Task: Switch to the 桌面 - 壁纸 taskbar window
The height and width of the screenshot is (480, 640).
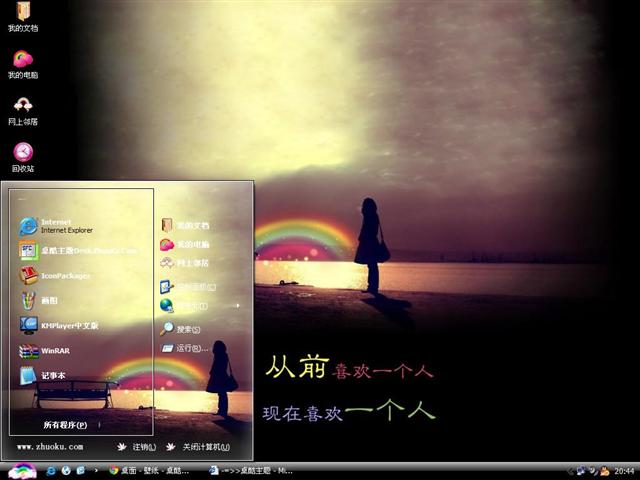Action: click(x=150, y=470)
